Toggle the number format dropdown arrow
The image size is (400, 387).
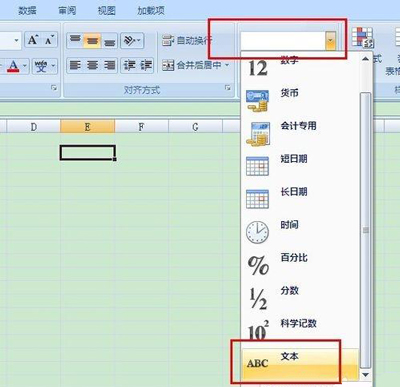[x=330, y=41]
